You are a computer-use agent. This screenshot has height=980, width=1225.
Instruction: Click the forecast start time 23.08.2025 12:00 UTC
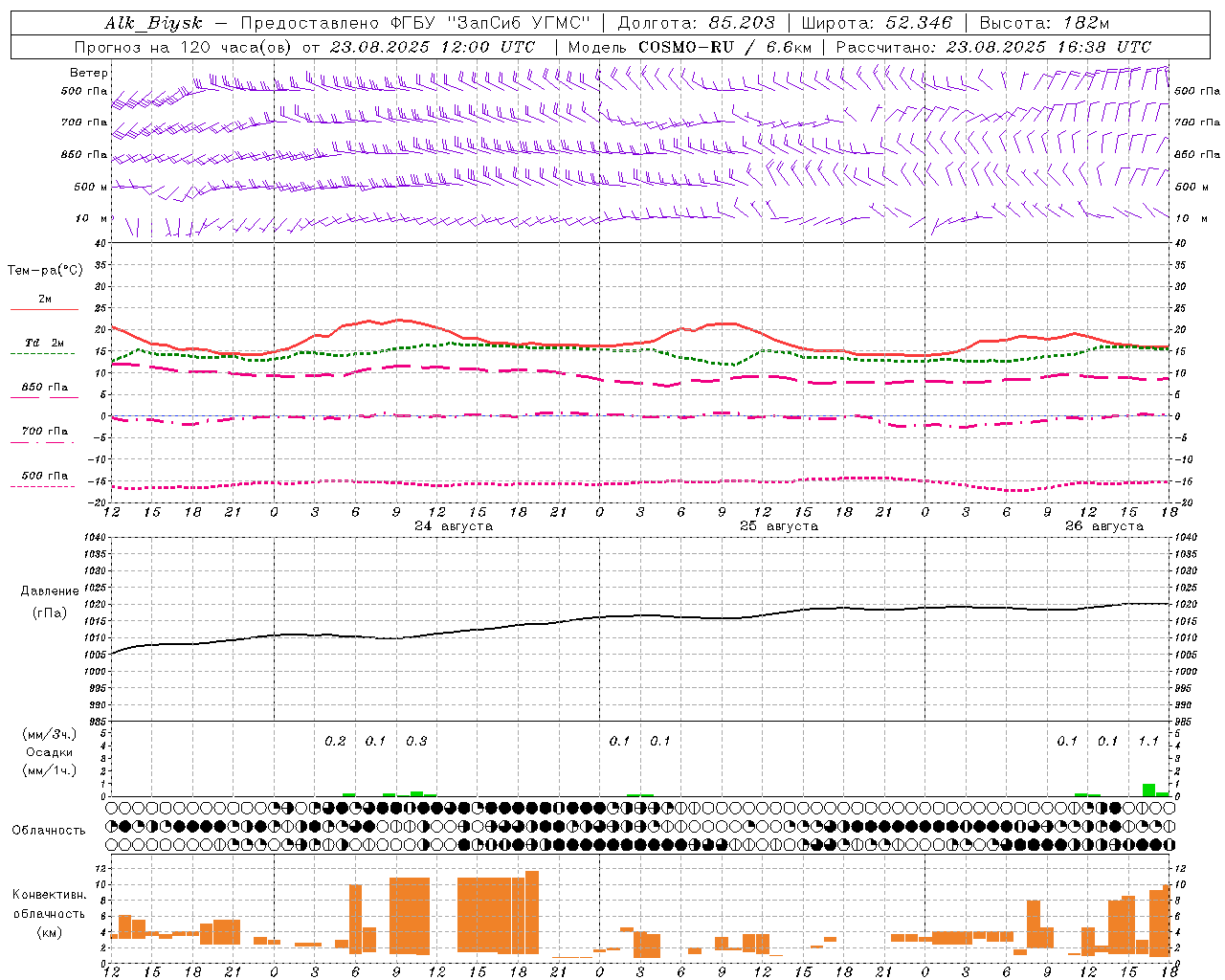coord(433,47)
